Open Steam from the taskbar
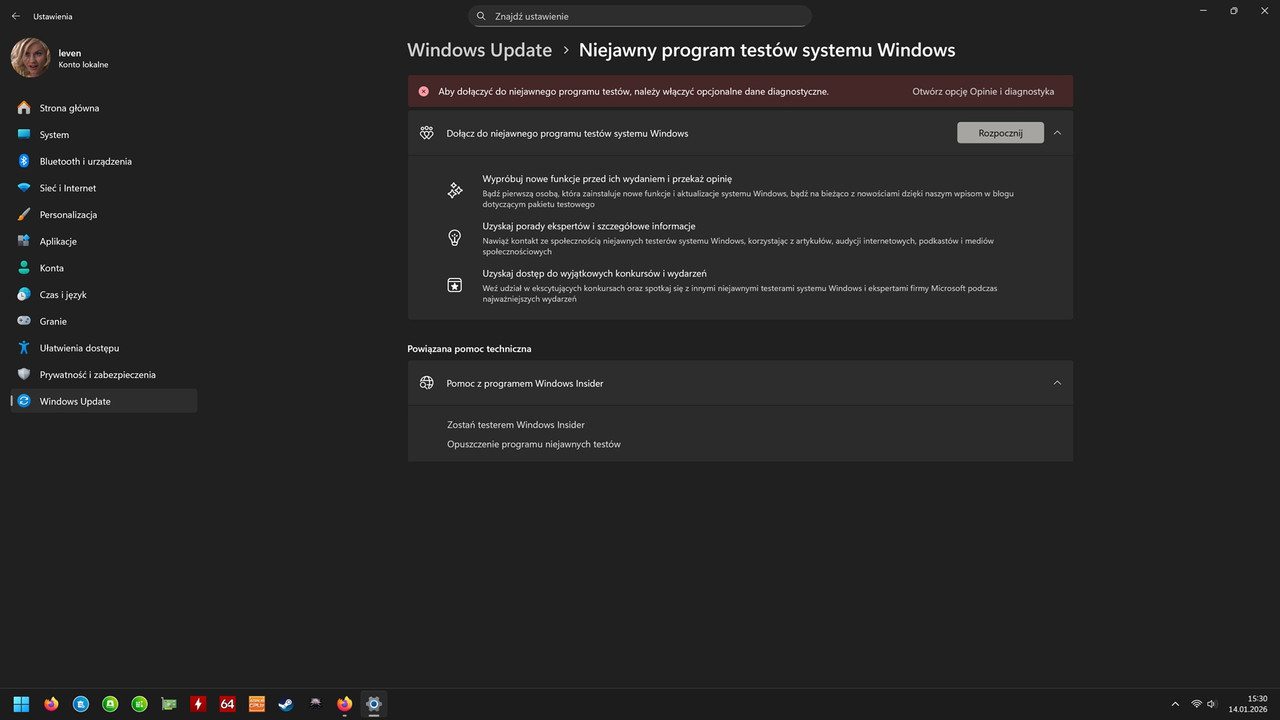This screenshot has height=720, width=1280. point(286,704)
